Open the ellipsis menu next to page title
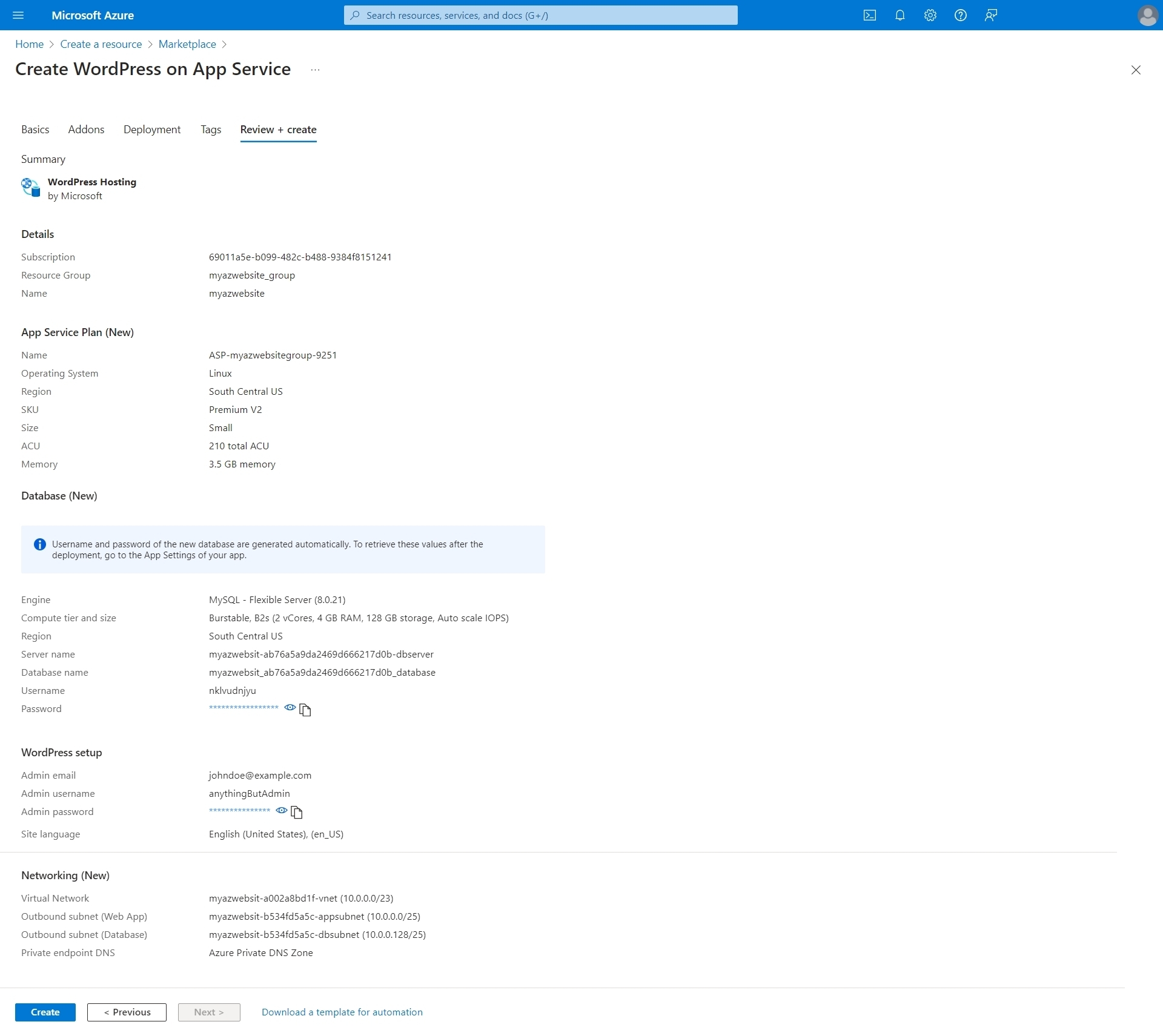Viewport: 1163px width, 1036px height. pyautogui.click(x=315, y=70)
